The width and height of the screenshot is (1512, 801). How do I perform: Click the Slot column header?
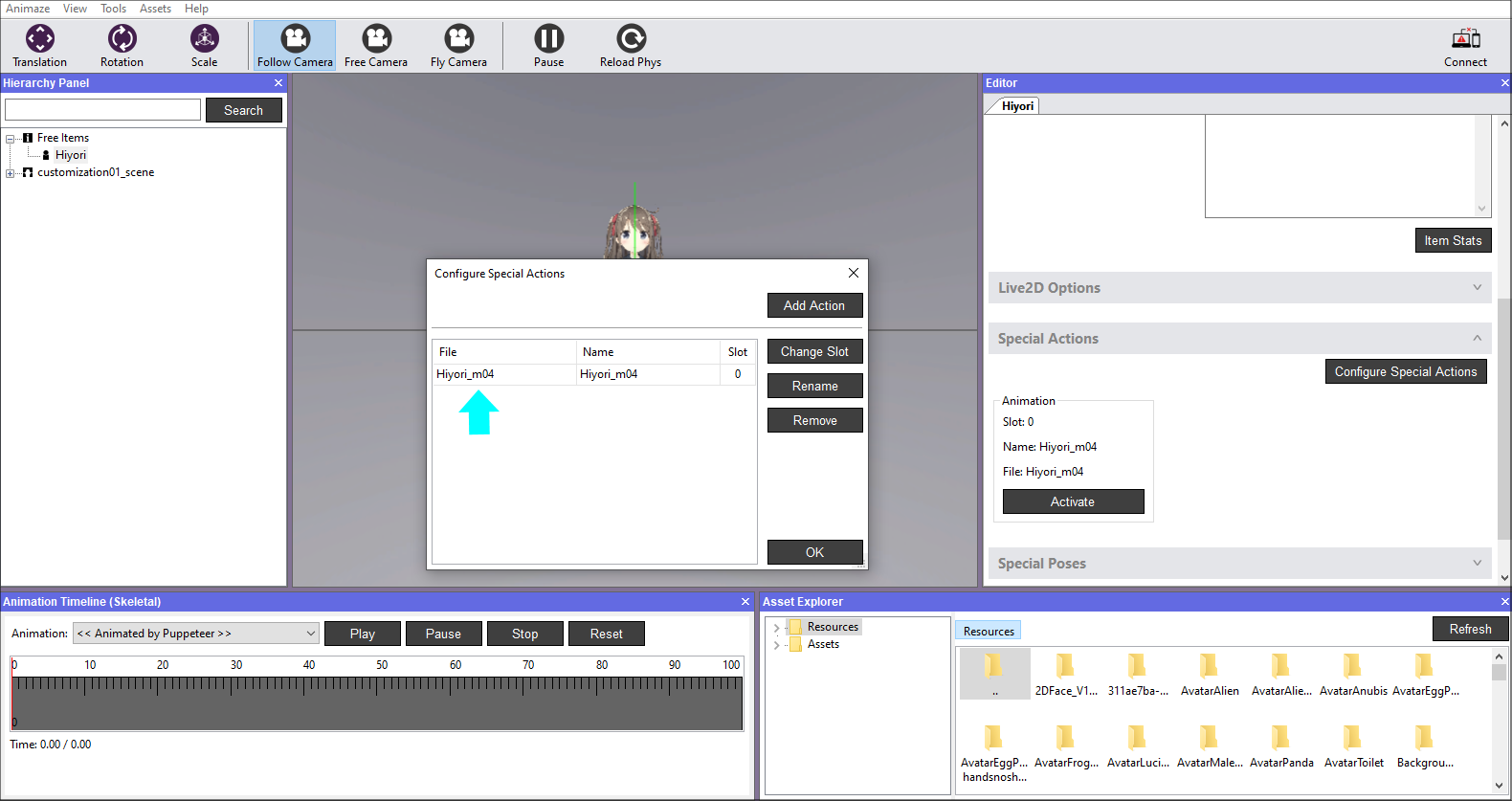738,352
